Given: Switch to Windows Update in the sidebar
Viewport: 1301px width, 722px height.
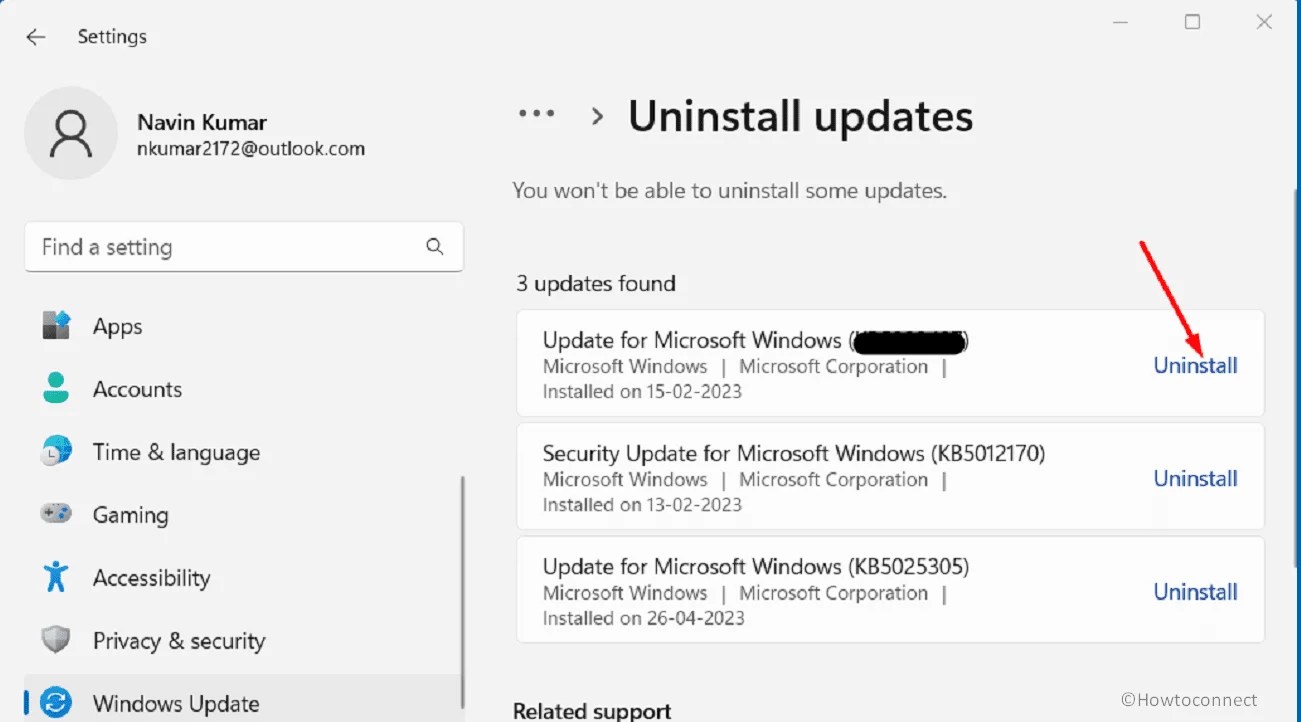Looking at the screenshot, I should [176, 703].
